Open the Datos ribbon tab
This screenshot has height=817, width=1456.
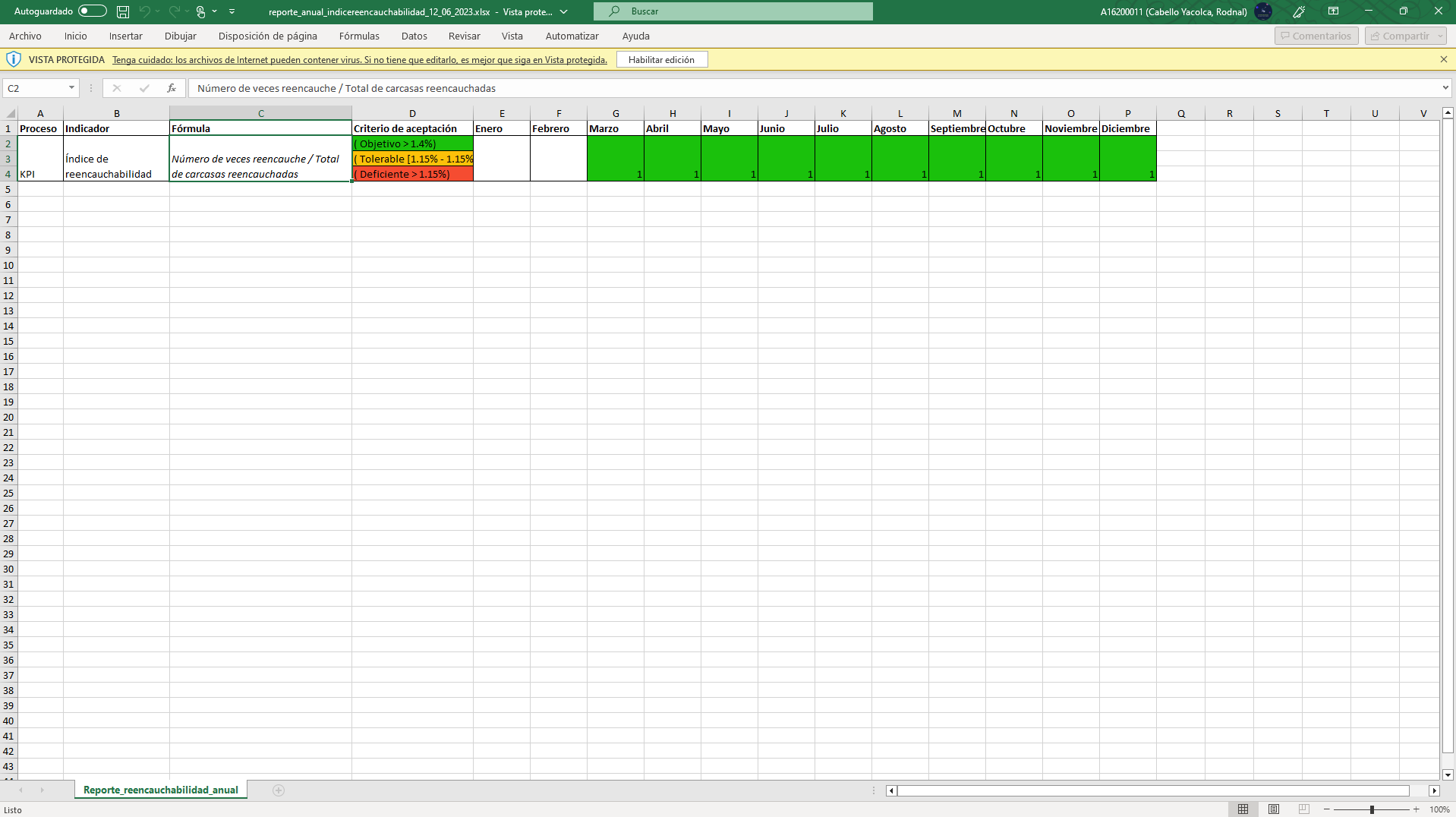pyautogui.click(x=414, y=36)
